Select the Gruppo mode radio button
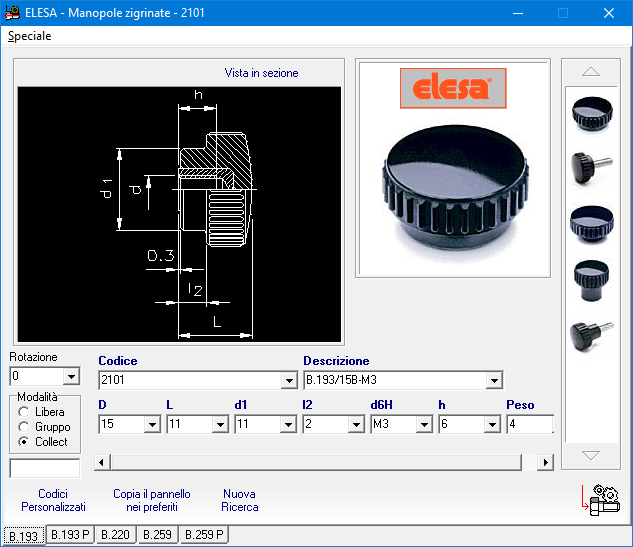The width and height of the screenshot is (633, 547). 23,427
